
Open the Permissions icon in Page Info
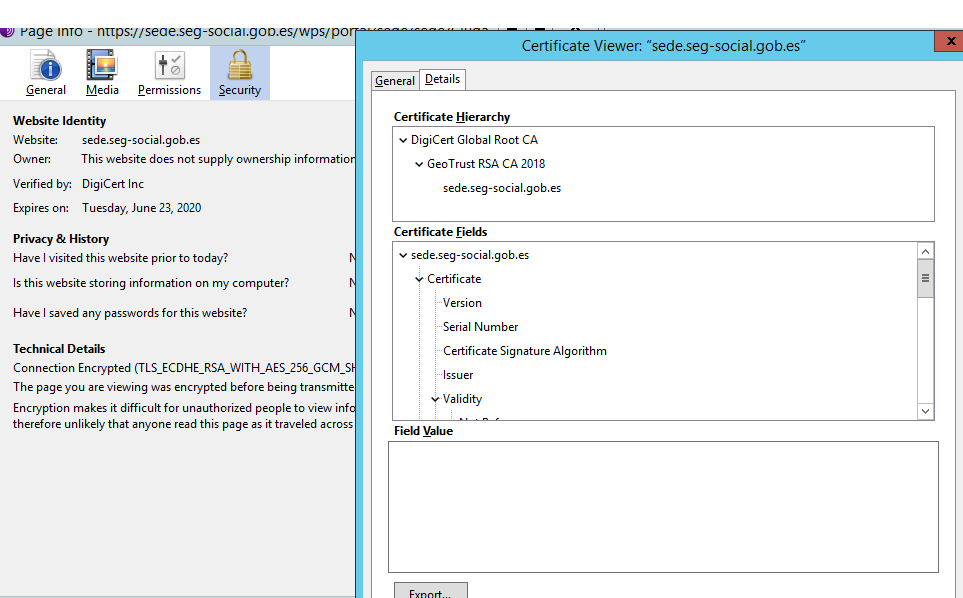pyautogui.click(x=170, y=73)
